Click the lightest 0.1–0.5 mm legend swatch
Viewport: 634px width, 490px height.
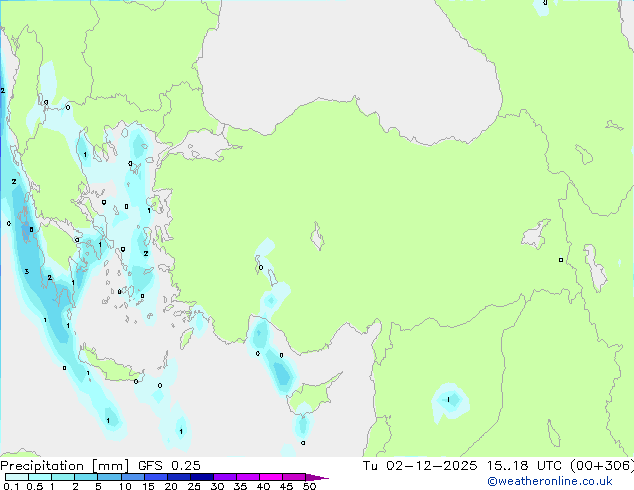pos(17,477)
